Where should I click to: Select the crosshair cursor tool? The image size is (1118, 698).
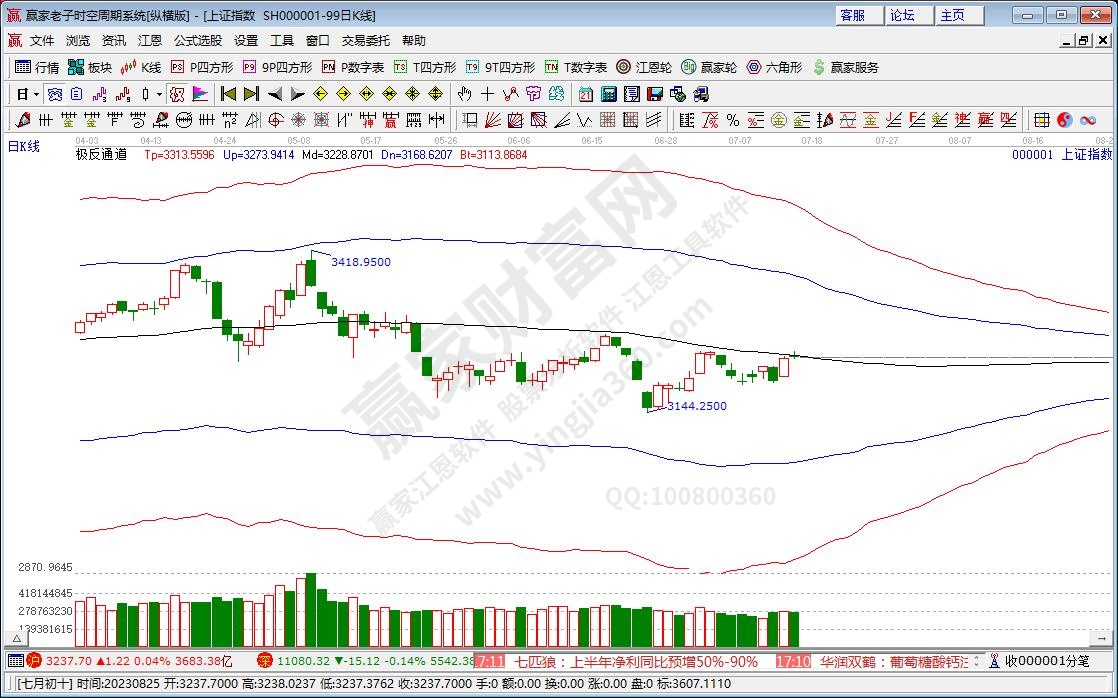487,94
